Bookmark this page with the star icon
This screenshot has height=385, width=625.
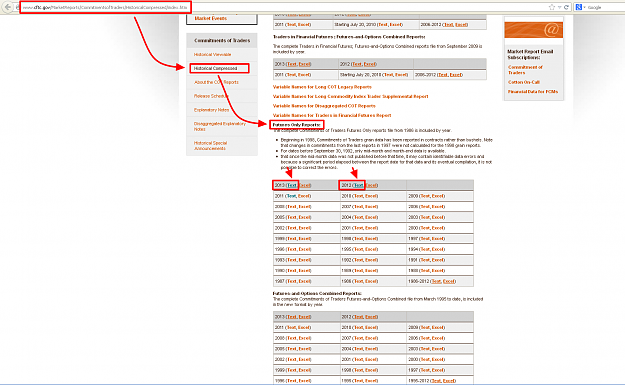[x=552, y=7]
